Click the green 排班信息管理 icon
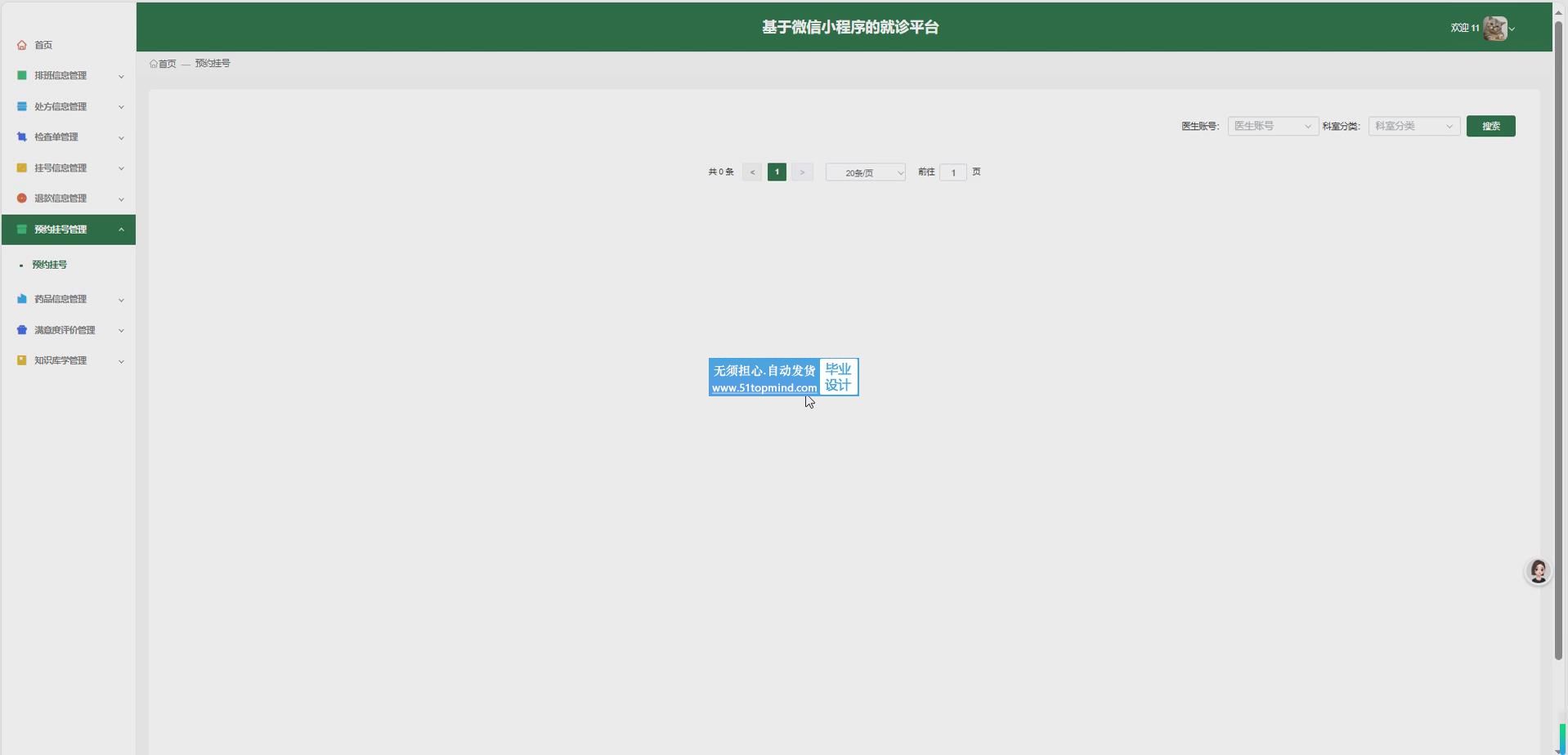The image size is (1568, 755). click(22, 75)
